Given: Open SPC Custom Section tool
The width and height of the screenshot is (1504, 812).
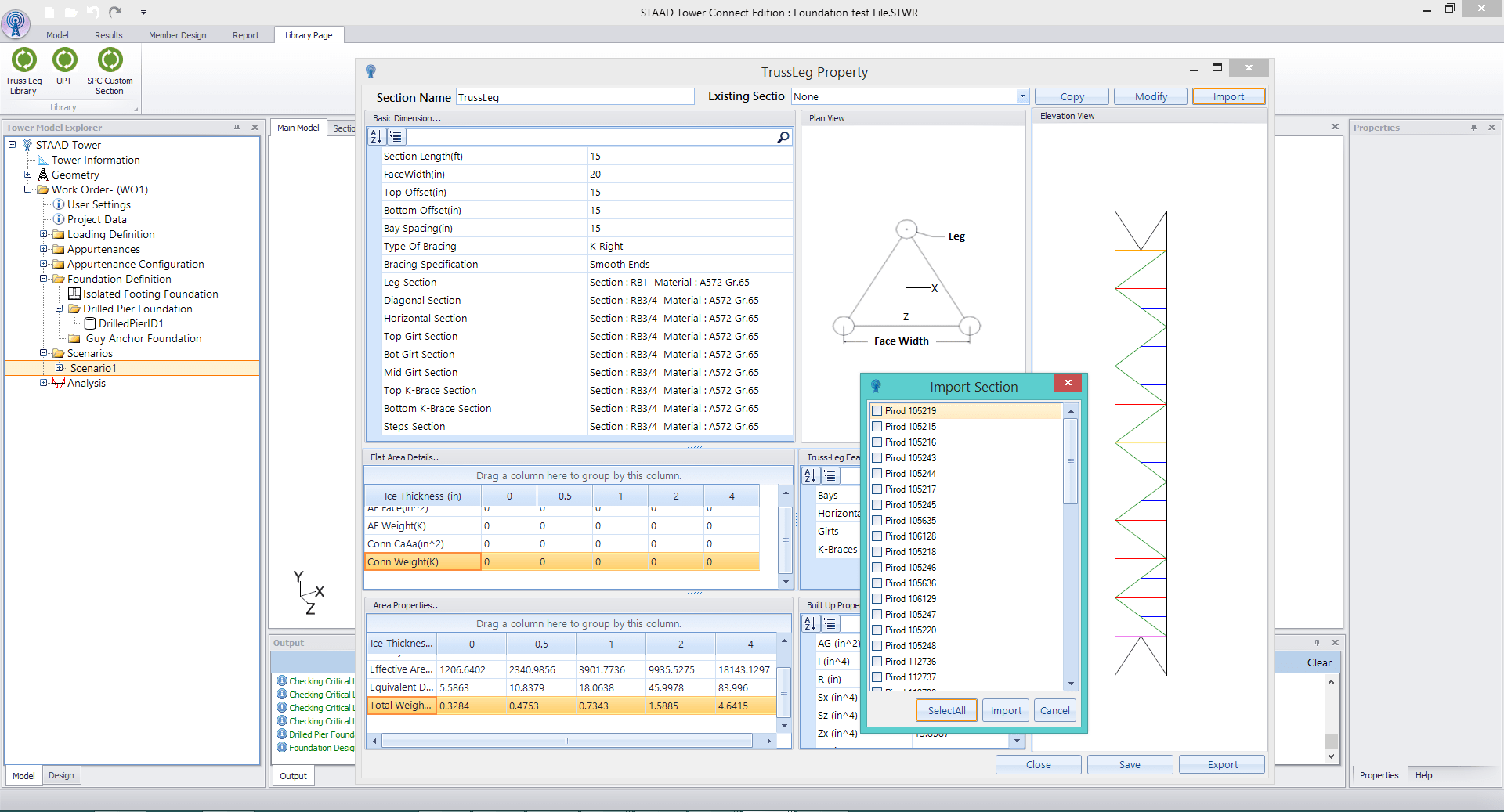Looking at the screenshot, I should point(110,71).
